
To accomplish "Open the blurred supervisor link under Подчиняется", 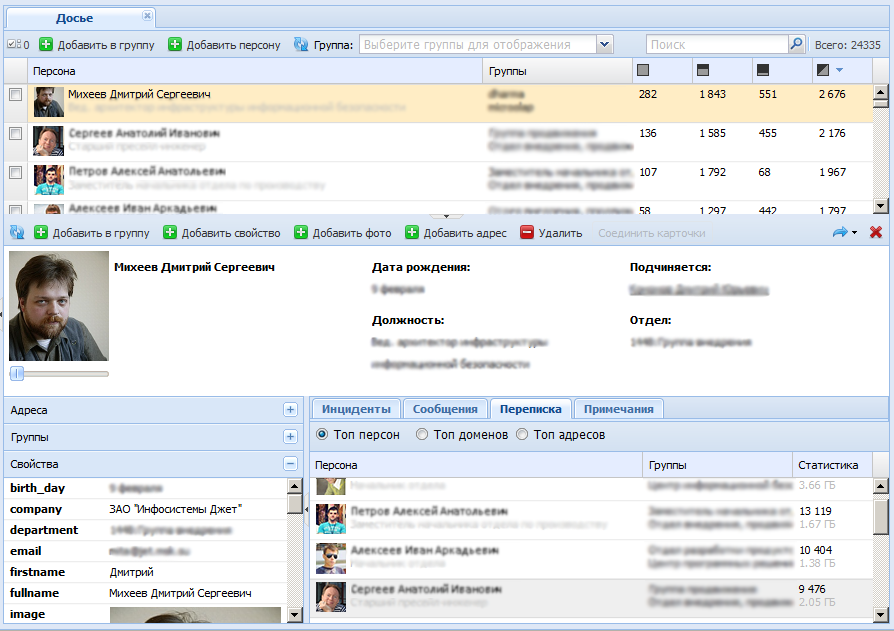I will click(699, 290).
